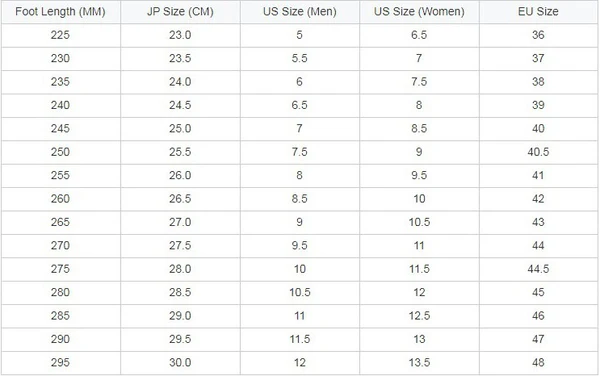600x376 pixels.
Task: Click the Foot Length (MM) column header
Action: [60, 11]
